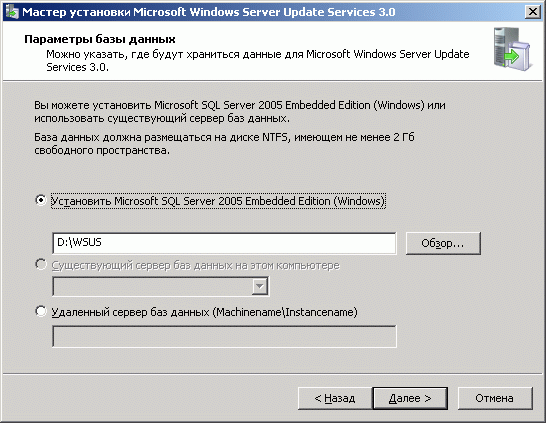
Task: Select the install SQL Server 2005 Embedded radio button
Action: pos(41,200)
